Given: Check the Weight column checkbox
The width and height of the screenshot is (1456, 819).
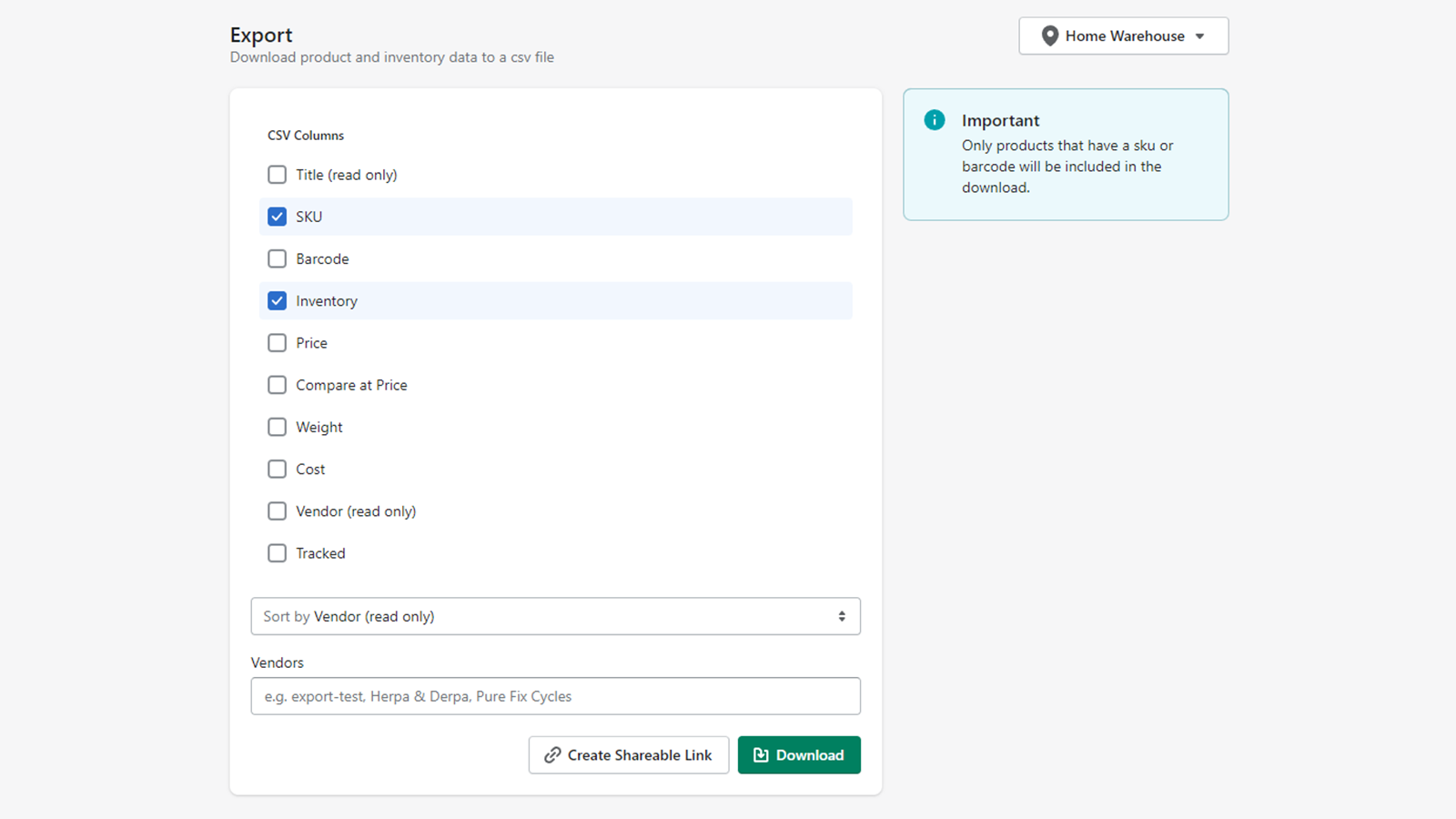Looking at the screenshot, I should click(x=277, y=427).
